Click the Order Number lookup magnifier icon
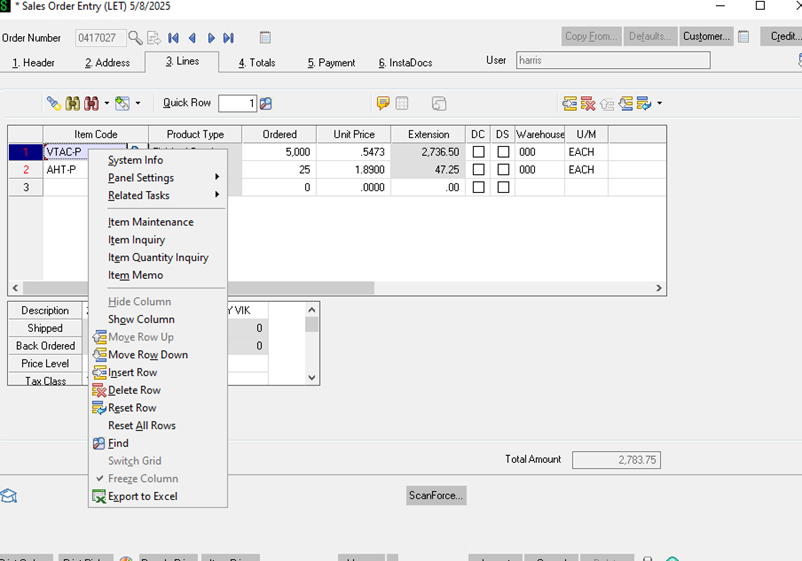The width and height of the screenshot is (802, 561). (136, 38)
